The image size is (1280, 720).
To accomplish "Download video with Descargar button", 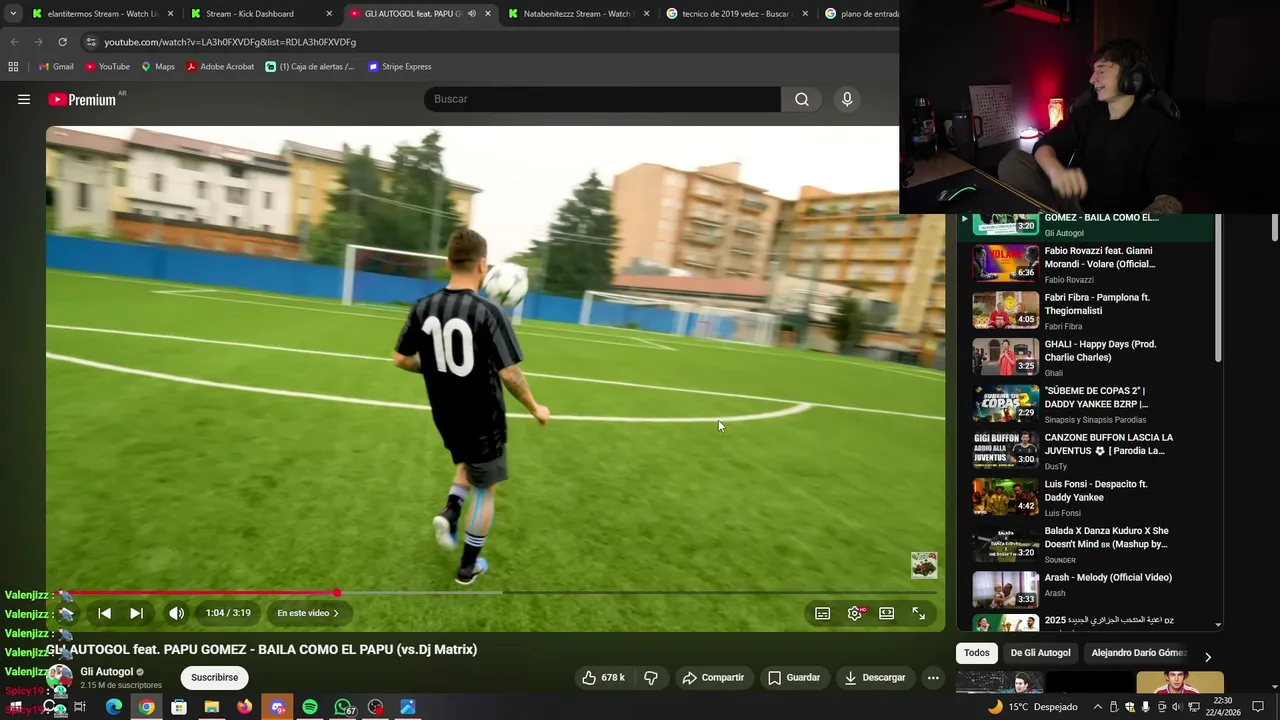I will 875,677.
